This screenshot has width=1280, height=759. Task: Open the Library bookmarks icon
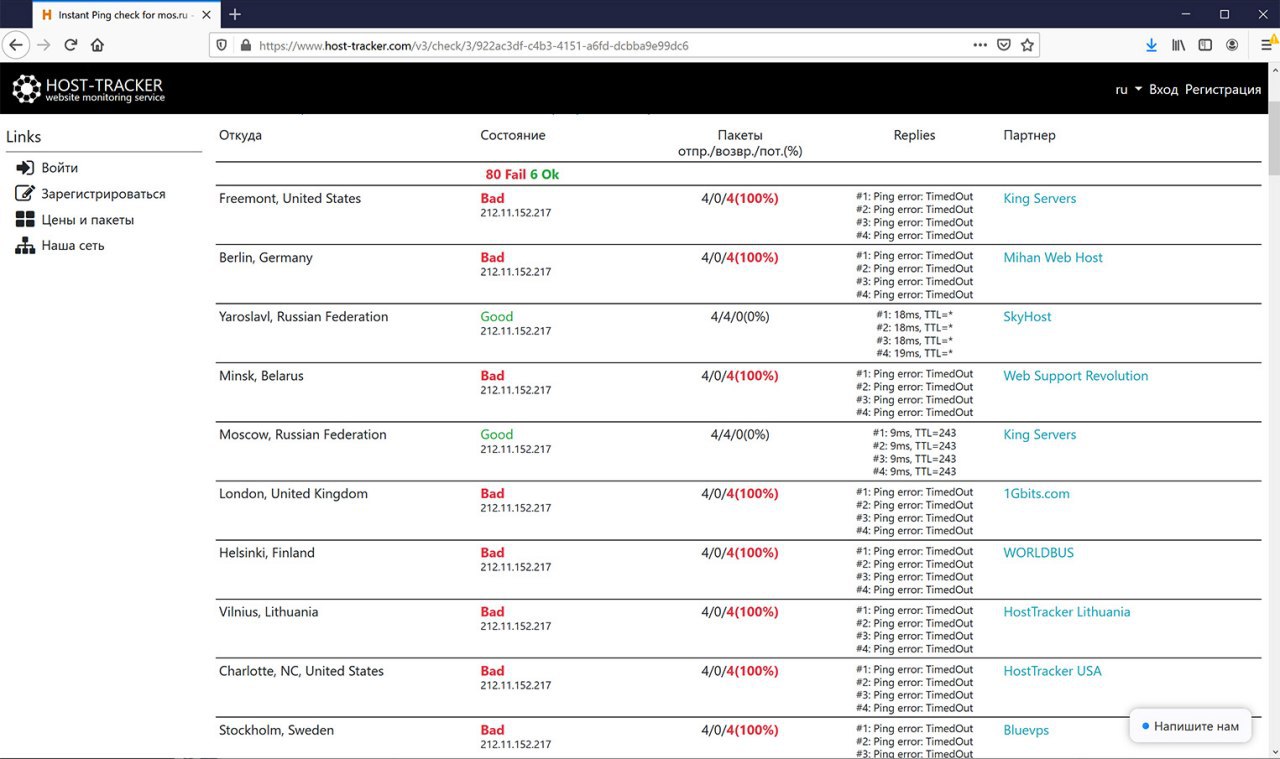[1179, 45]
